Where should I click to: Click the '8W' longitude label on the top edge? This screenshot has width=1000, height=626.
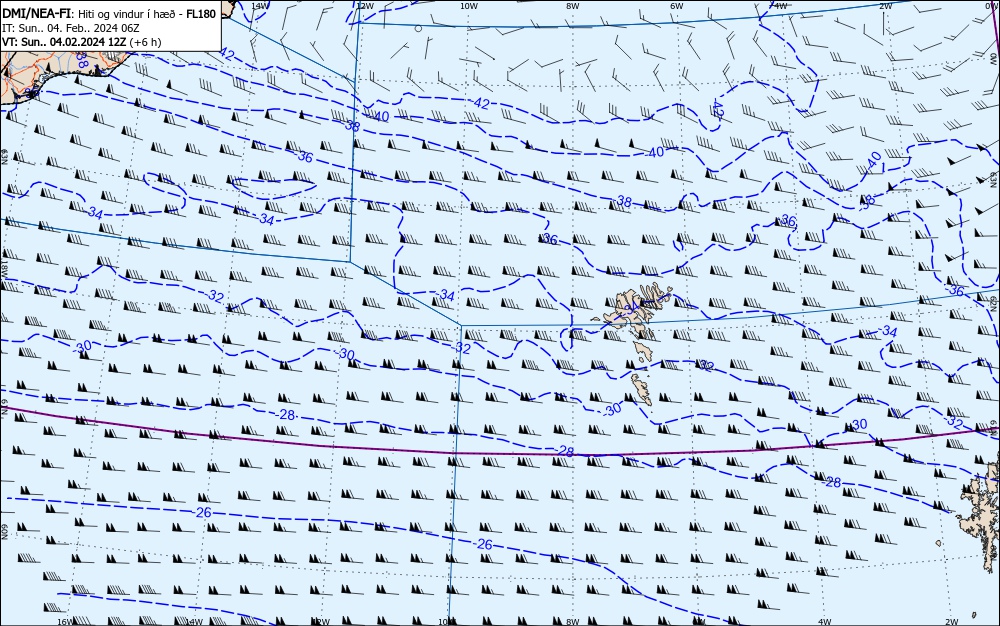click(573, 6)
